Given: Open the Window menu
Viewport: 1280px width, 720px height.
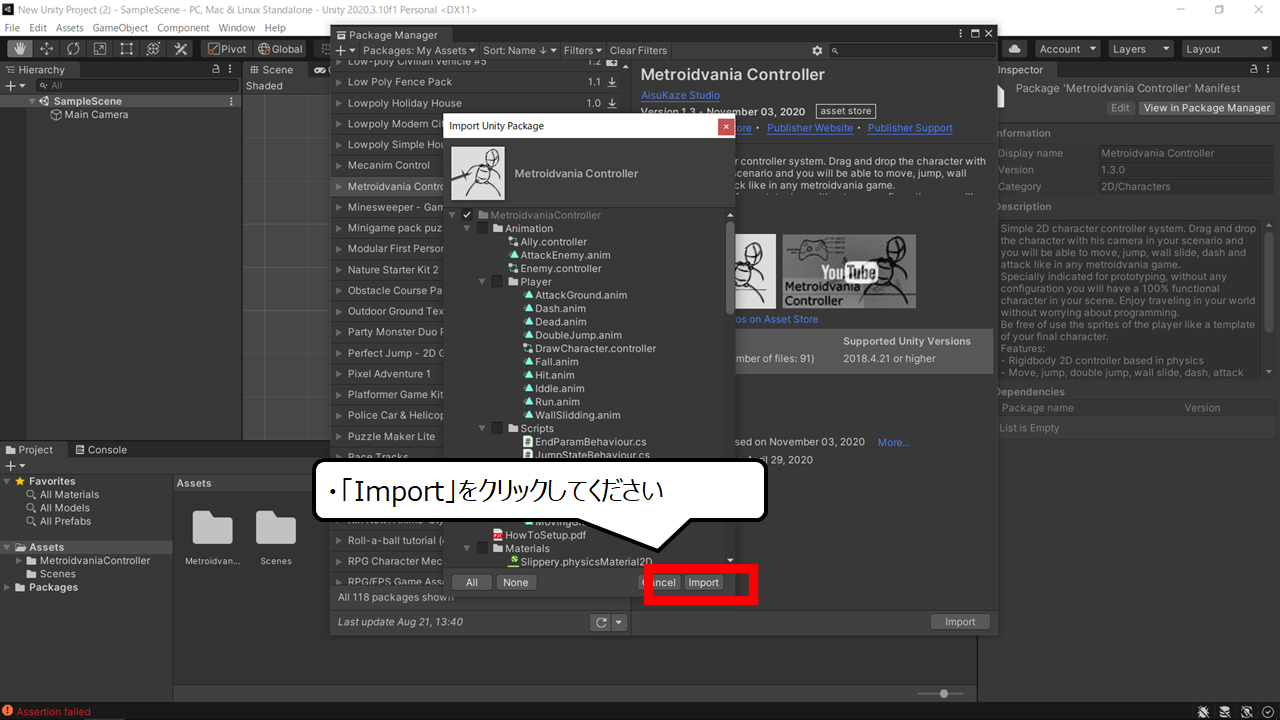Looking at the screenshot, I should (237, 28).
